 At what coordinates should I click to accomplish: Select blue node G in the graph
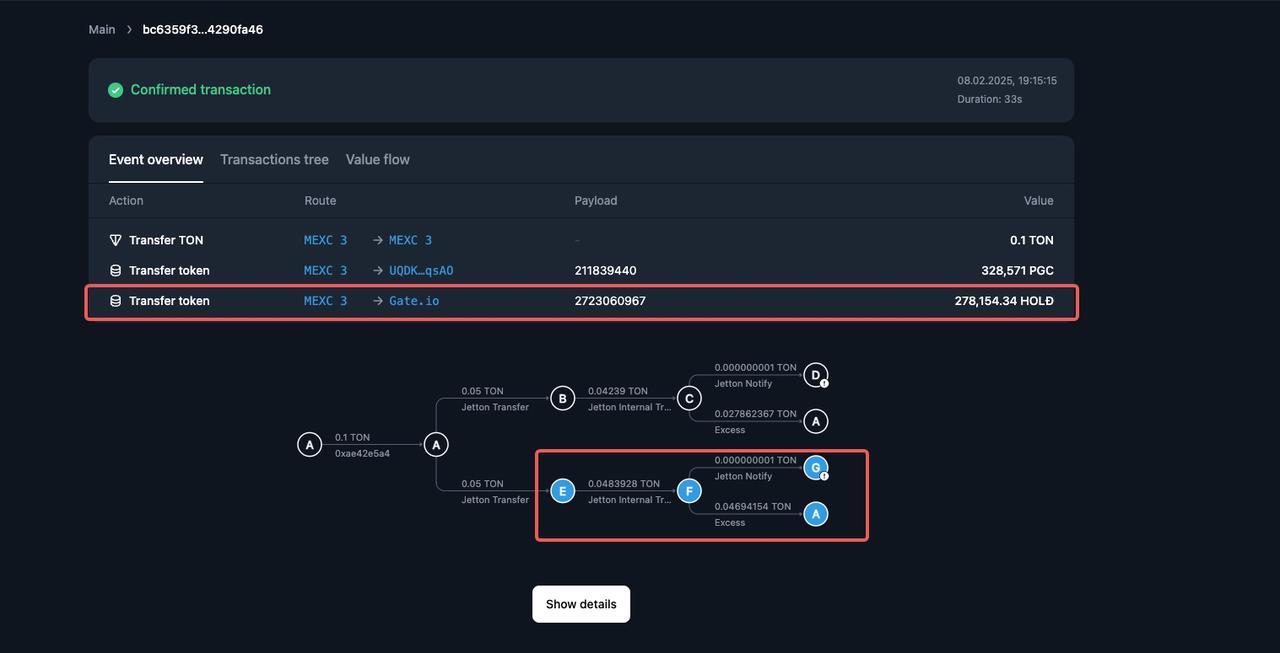(x=815, y=468)
